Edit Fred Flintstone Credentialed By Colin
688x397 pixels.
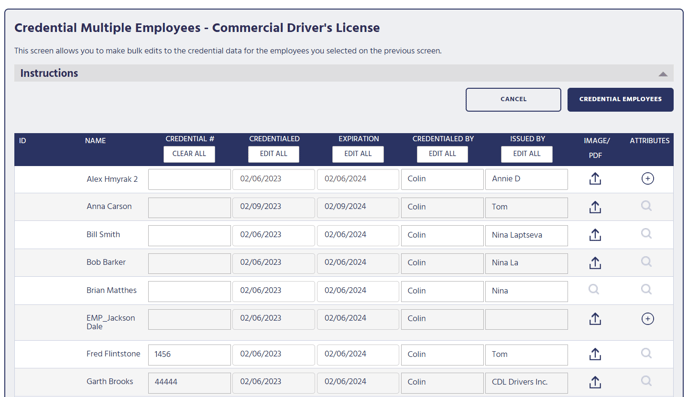pyautogui.click(x=442, y=355)
